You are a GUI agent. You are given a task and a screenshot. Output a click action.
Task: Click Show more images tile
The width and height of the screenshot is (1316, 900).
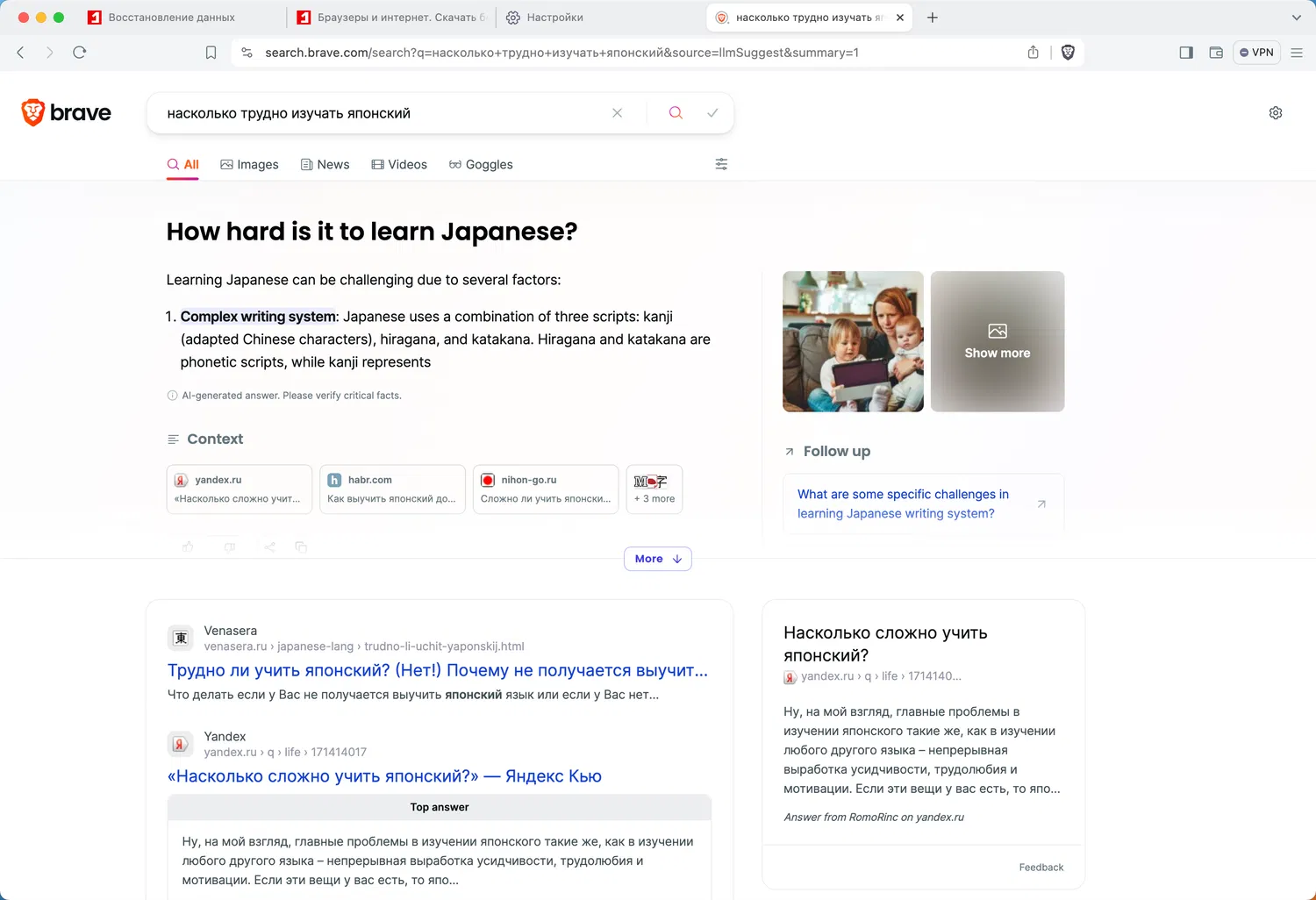(998, 341)
